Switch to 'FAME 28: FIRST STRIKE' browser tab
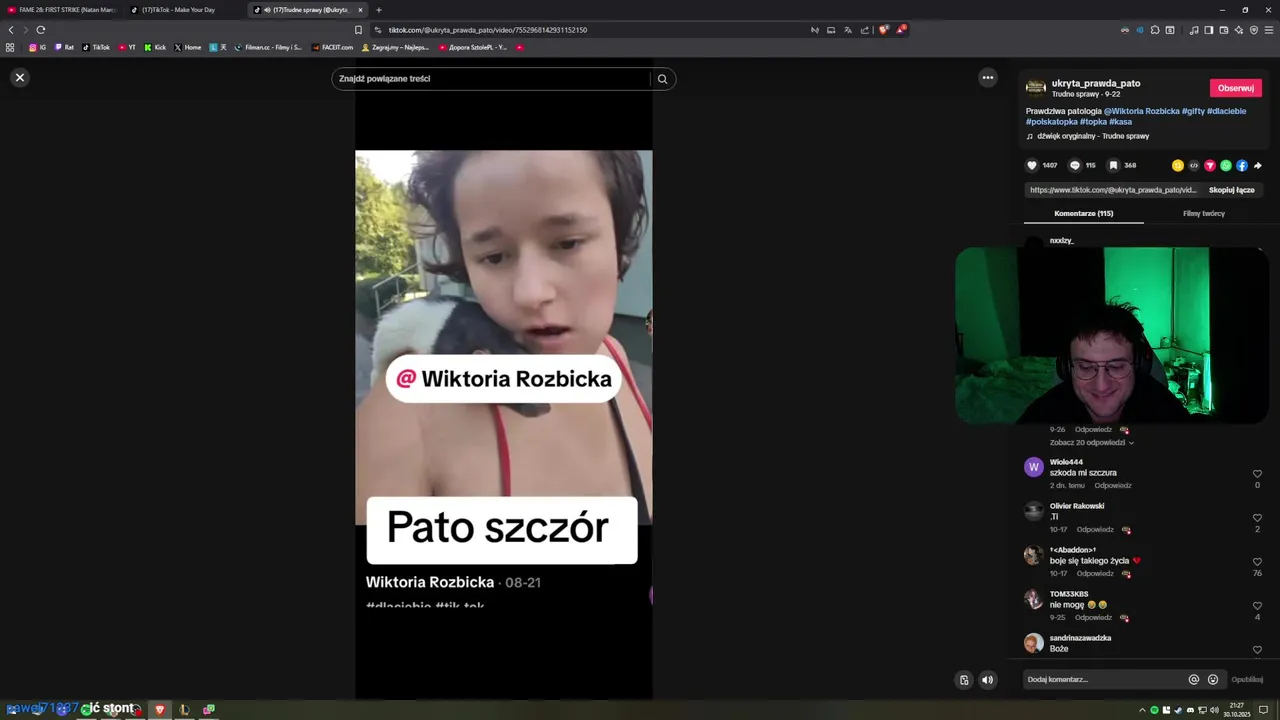 click(x=61, y=10)
